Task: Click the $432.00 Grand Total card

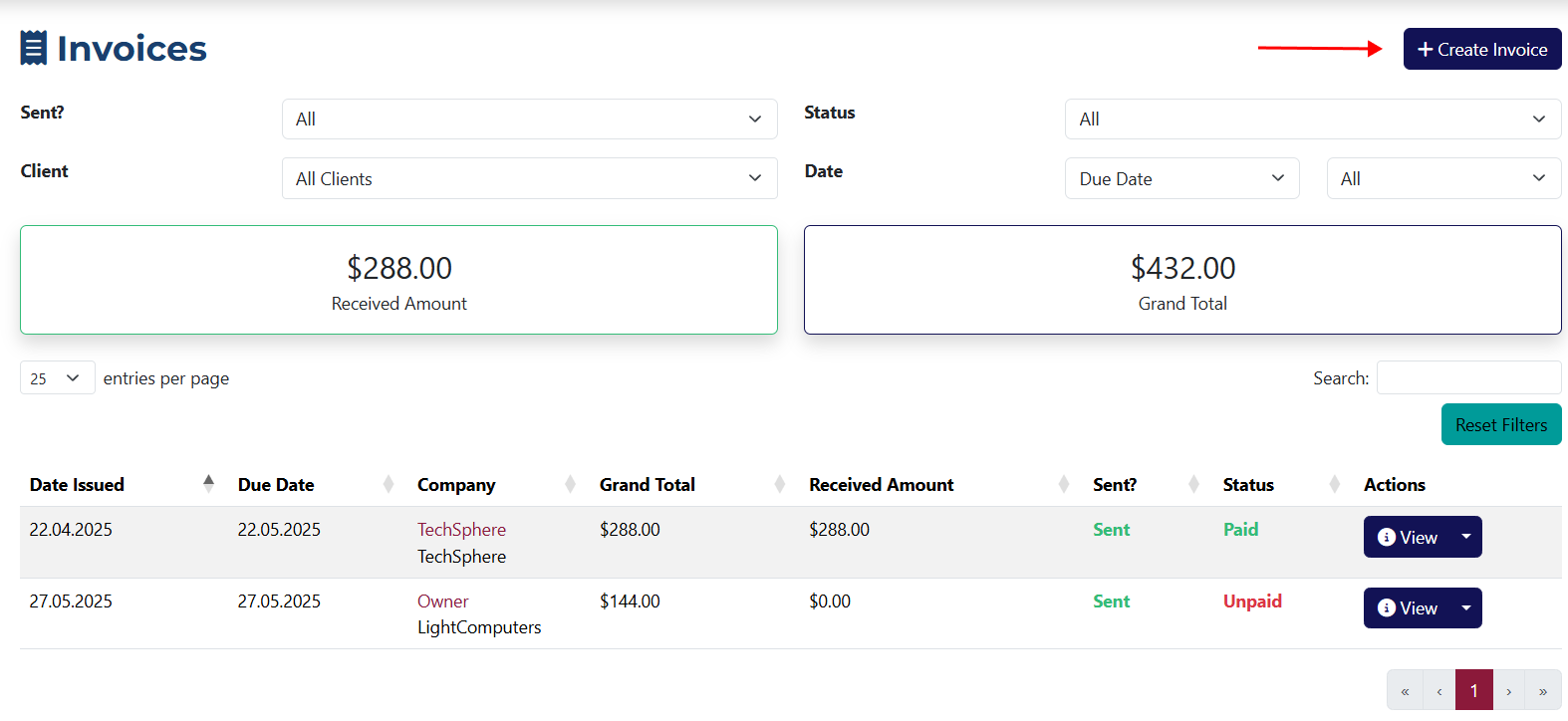Action: (x=1182, y=280)
